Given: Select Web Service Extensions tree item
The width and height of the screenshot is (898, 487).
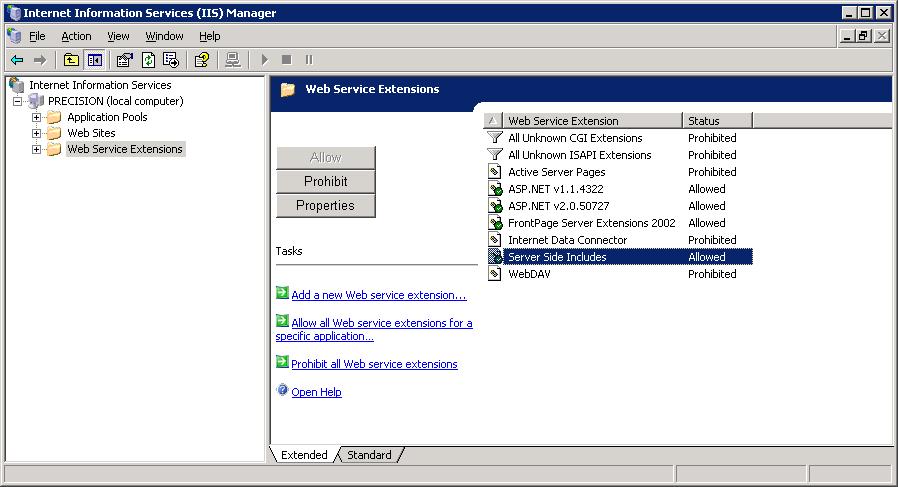Looking at the screenshot, I should 125,150.
